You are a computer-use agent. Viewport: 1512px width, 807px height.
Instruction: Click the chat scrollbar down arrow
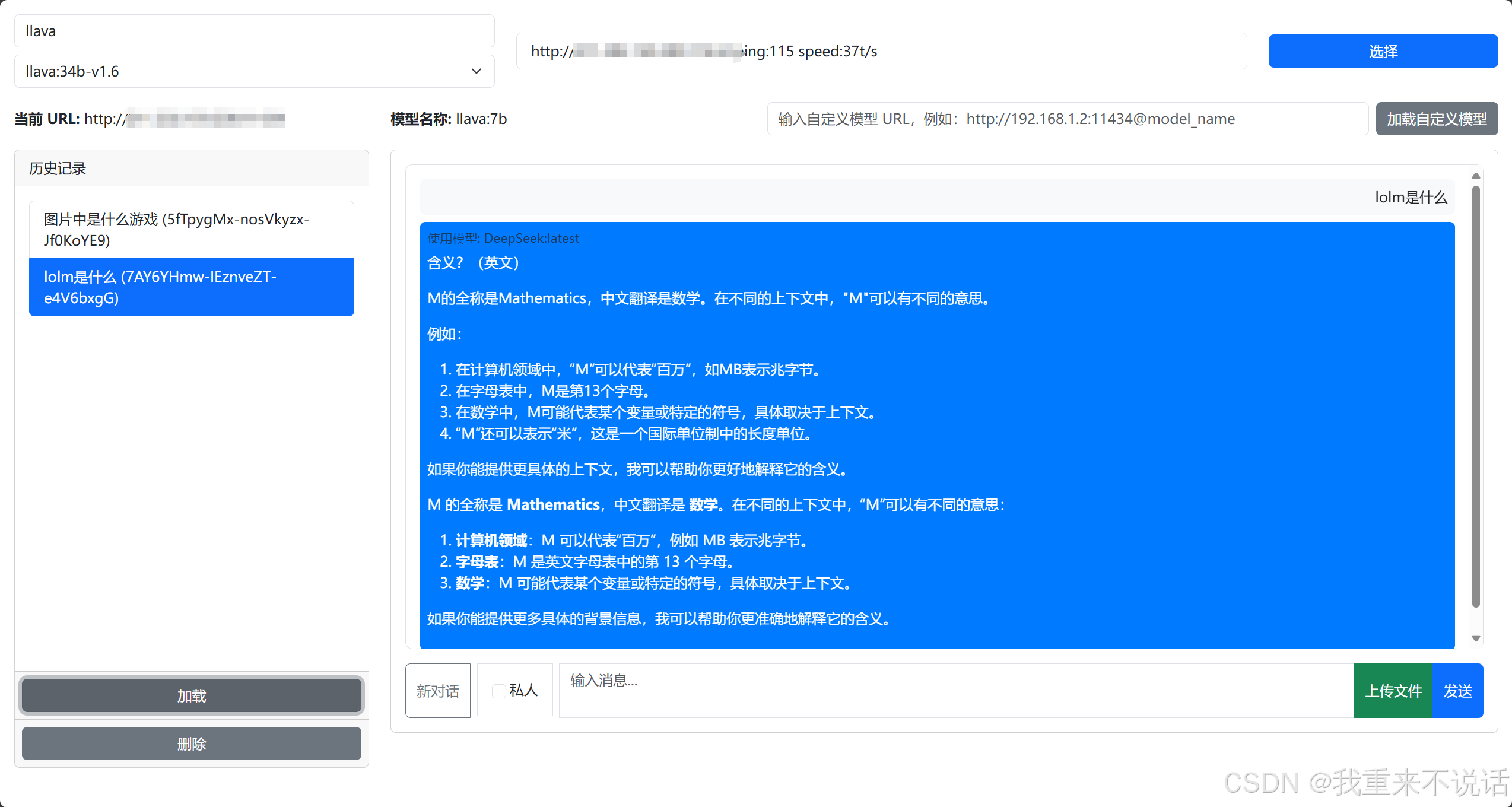pos(1476,638)
